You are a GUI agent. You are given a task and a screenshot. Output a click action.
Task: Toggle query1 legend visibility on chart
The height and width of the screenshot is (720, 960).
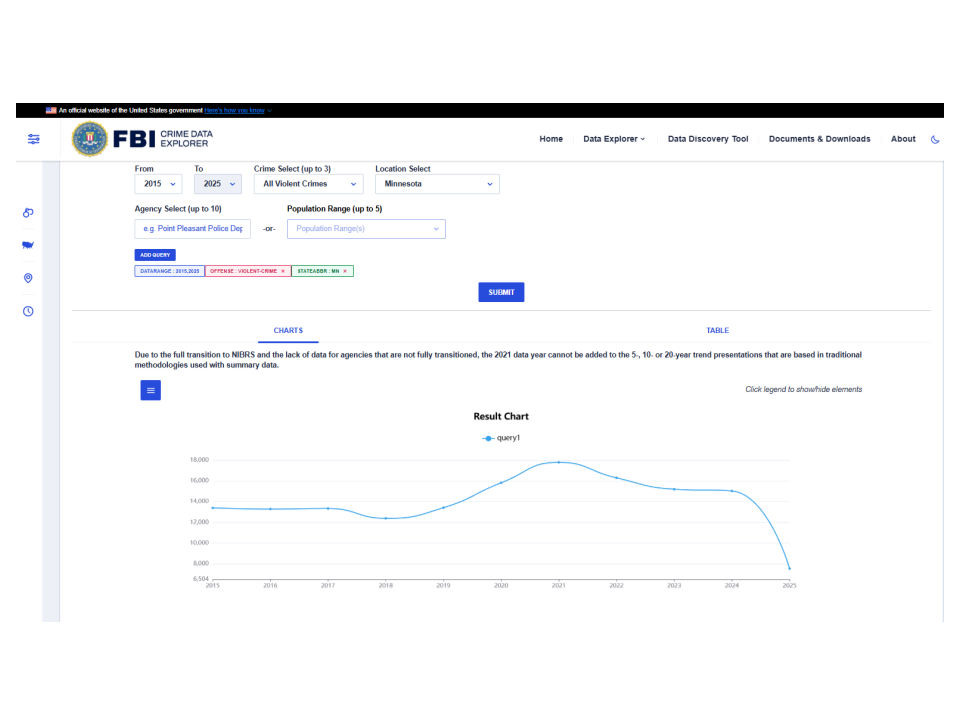[502, 438]
